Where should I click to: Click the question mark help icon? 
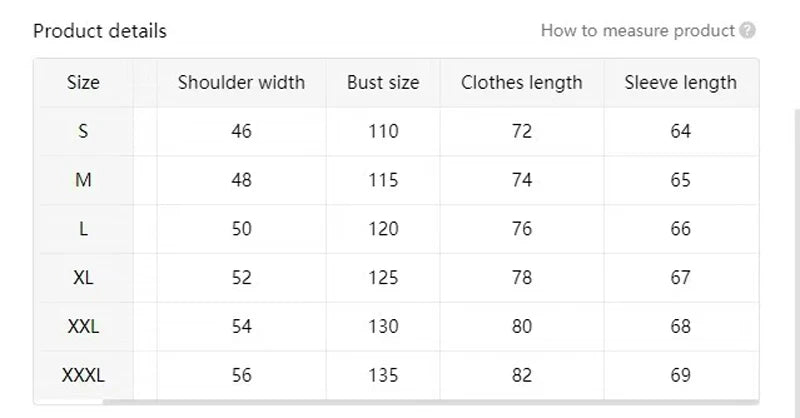click(747, 31)
